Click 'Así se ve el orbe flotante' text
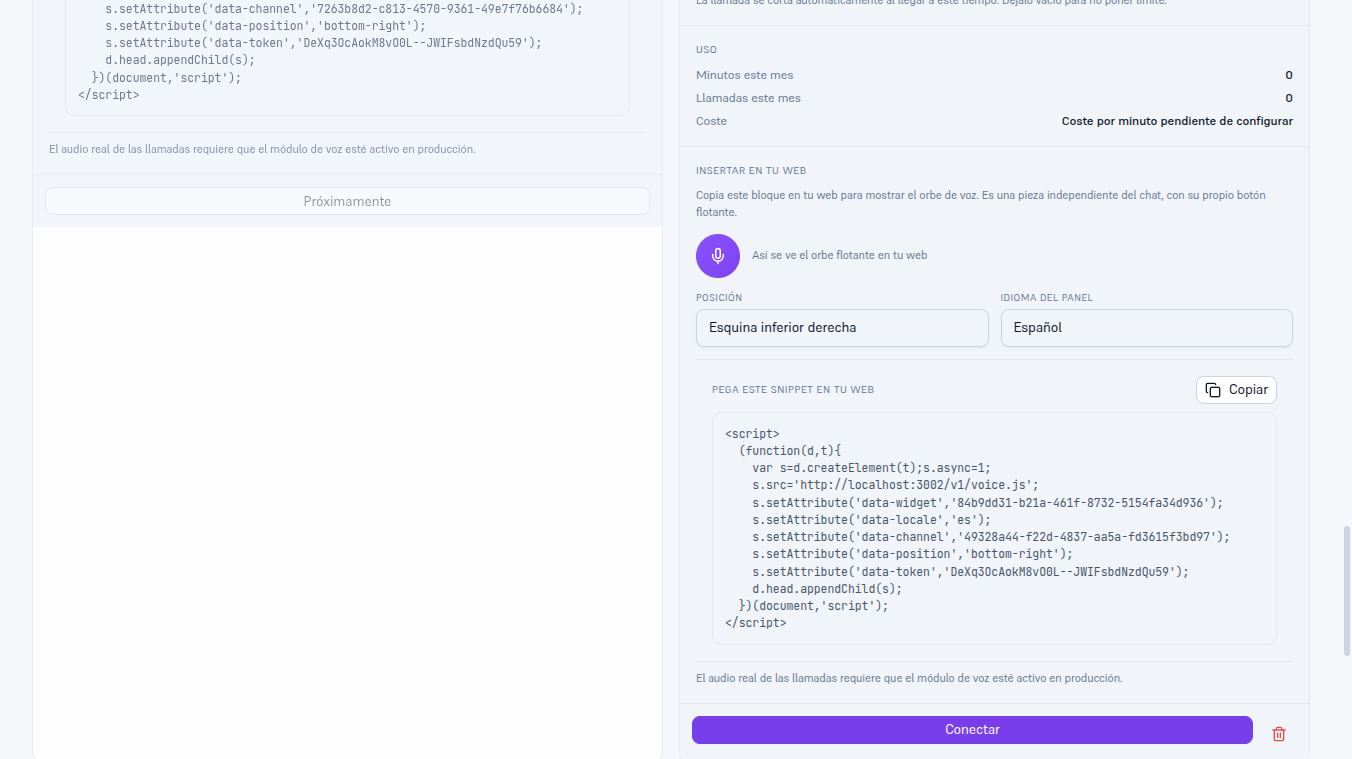 (x=839, y=255)
